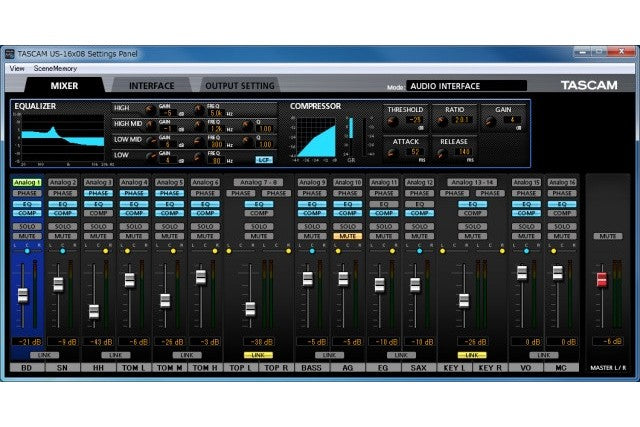Switch to the OUTPUT SETTING tab
The image size is (640, 427).
[x=240, y=86]
